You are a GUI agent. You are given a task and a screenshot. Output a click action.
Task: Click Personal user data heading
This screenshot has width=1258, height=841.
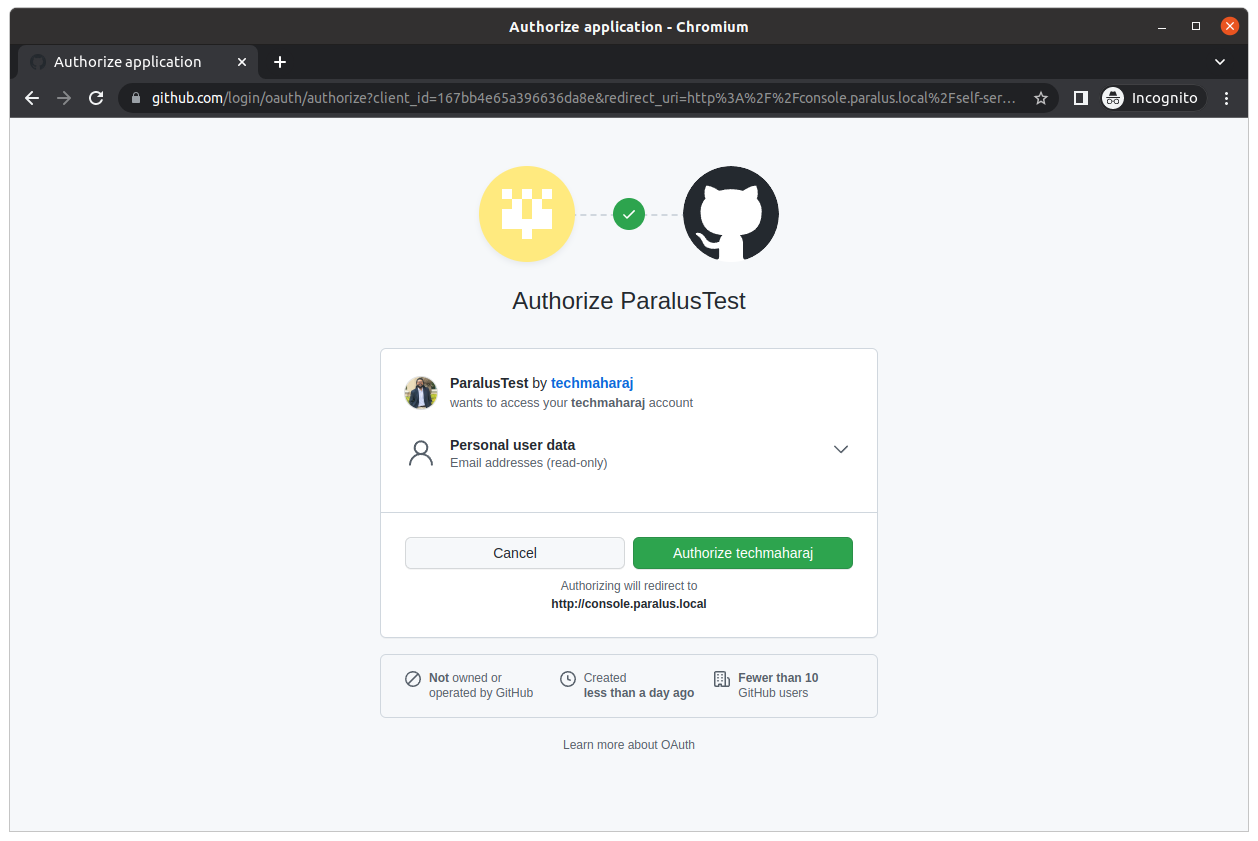pyautogui.click(x=512, y=445)
